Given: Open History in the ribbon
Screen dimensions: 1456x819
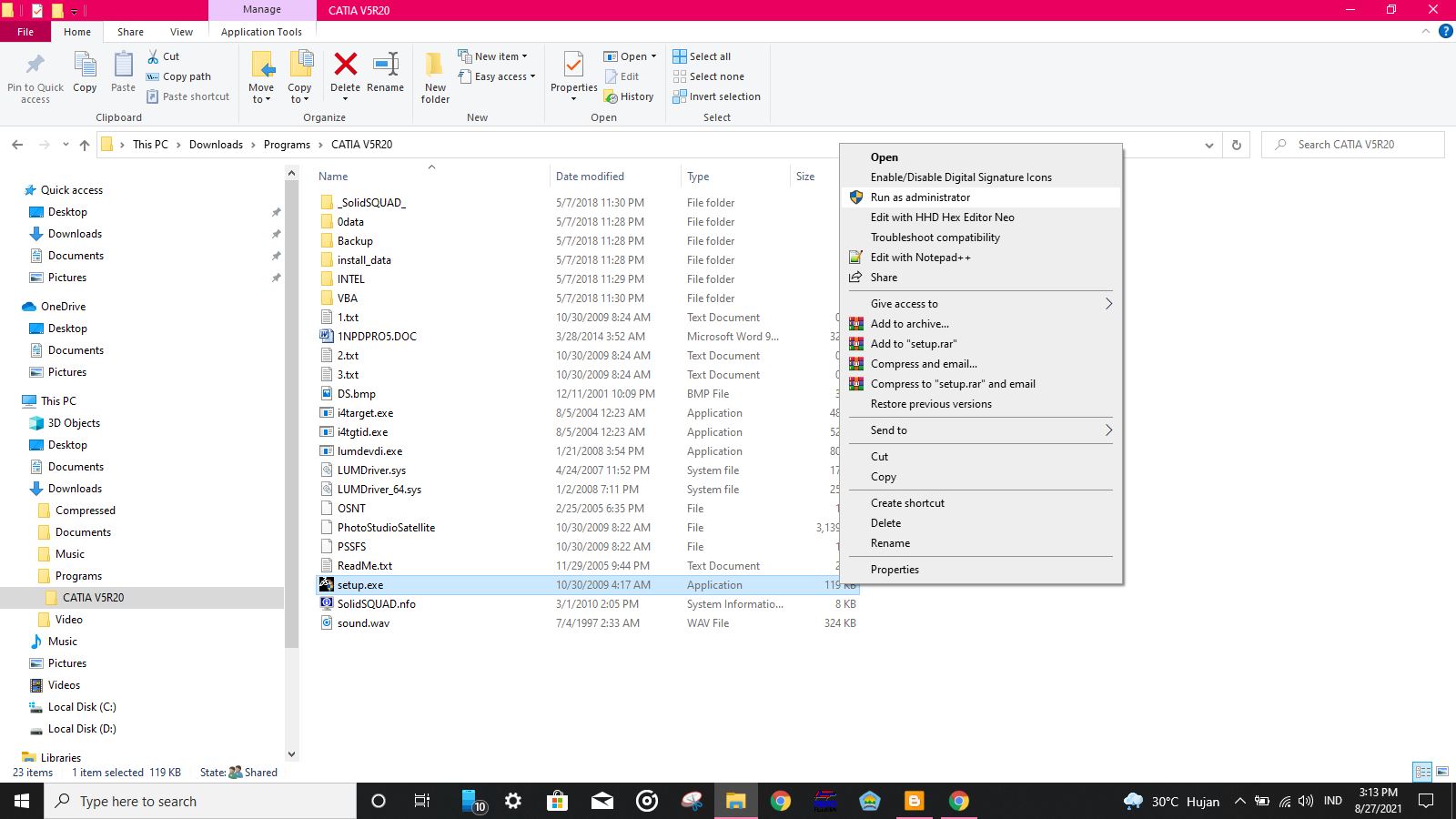Looking at the screenshot, I should pyautogui.click(x=629, y=96).
